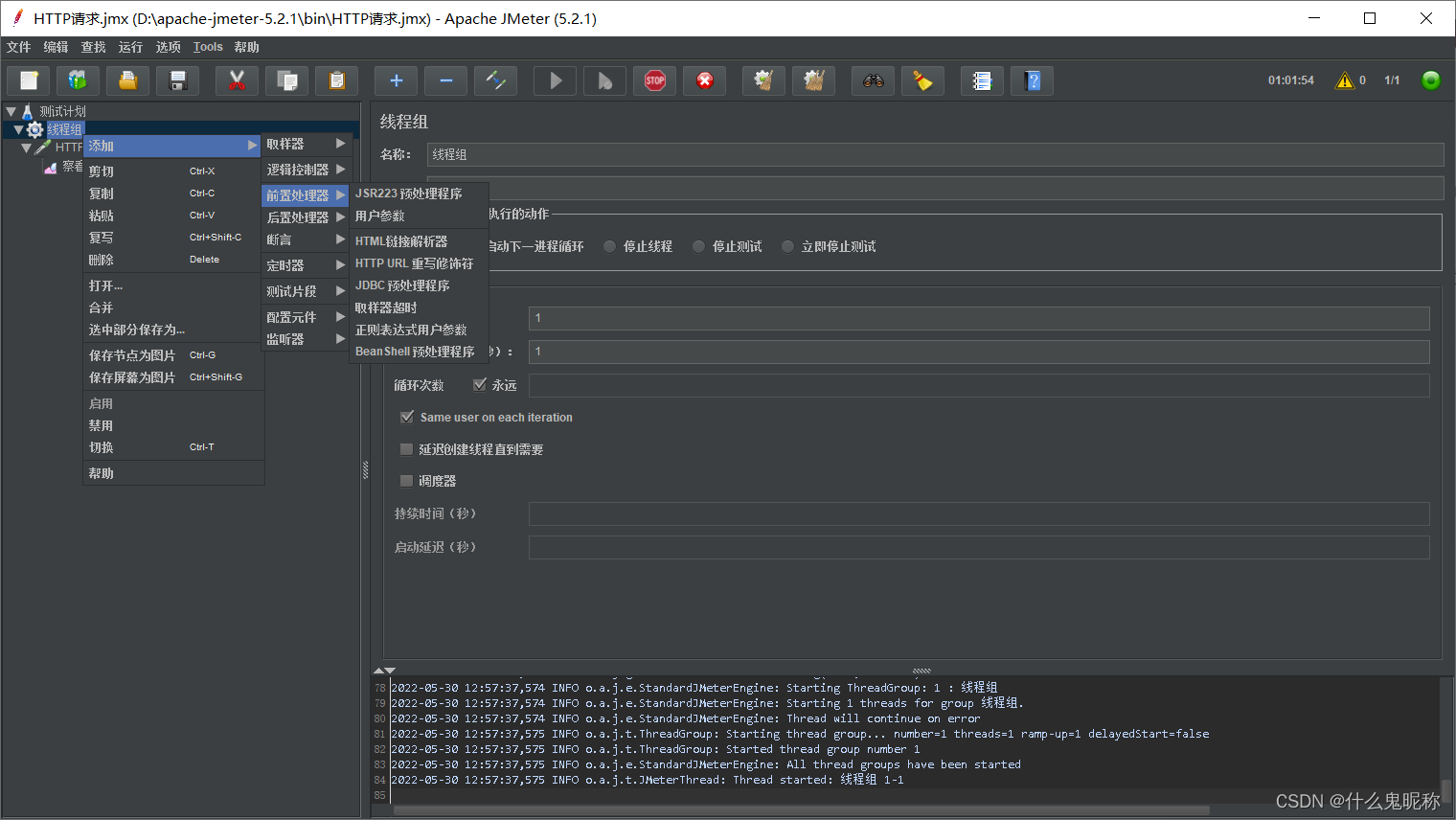
Task: Collapse all nodes with minus icon
Action: (446, 80)
